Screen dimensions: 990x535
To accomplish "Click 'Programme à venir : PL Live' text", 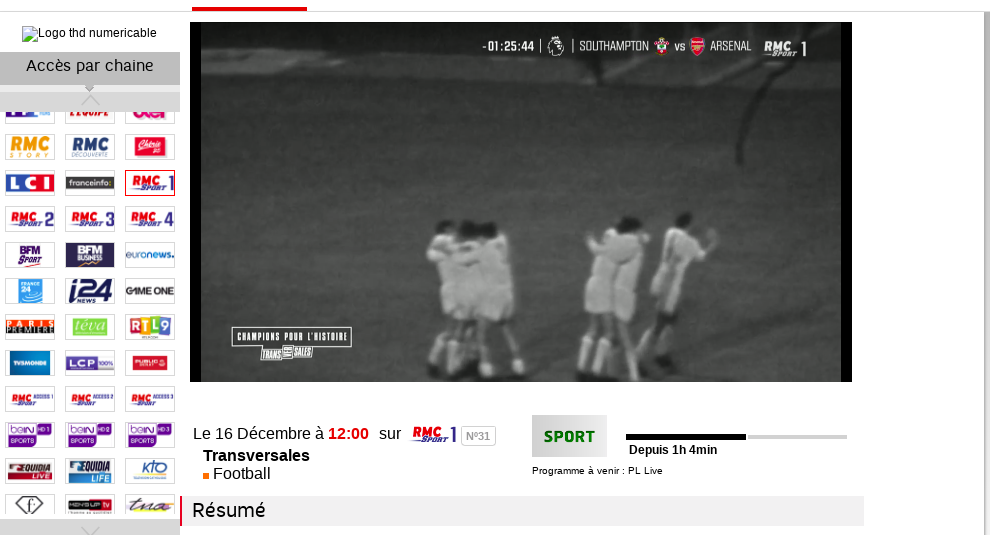I will tap(597, 471).
